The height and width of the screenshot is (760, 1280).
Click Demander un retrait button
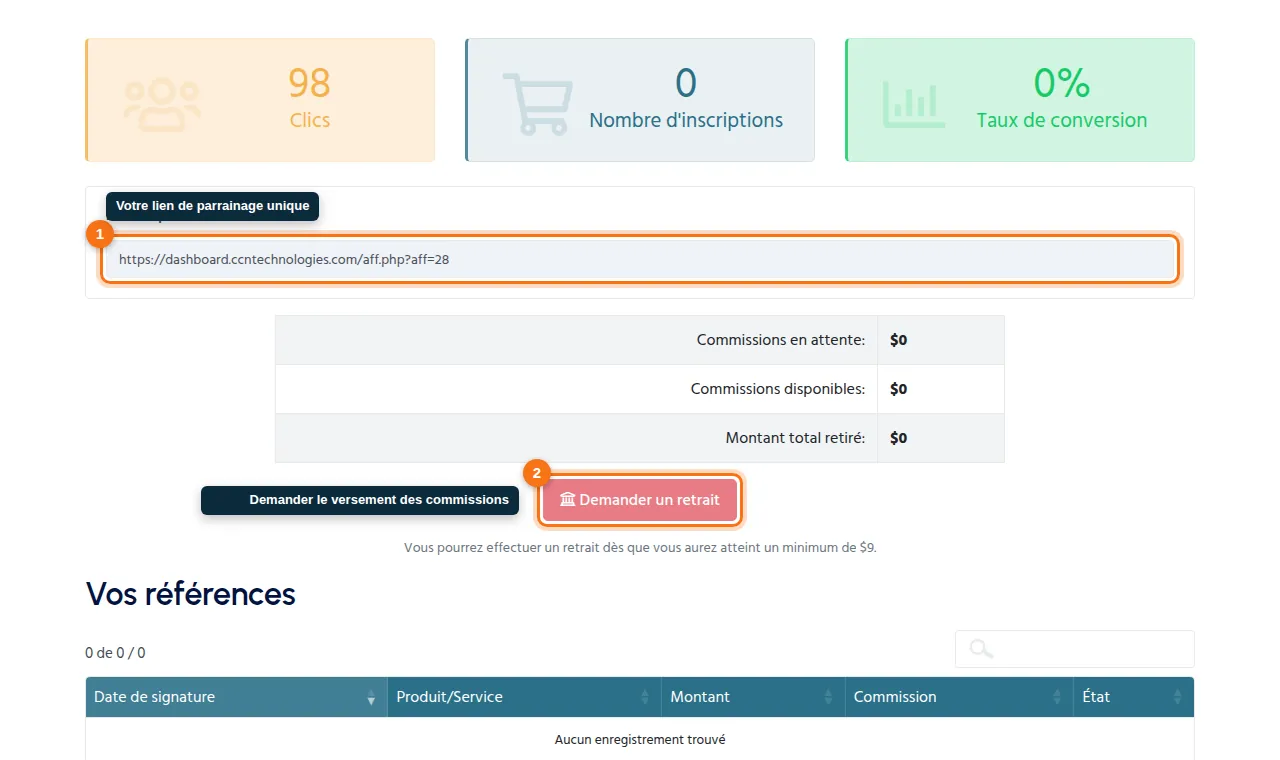pyautogui.click(x=640, y=500)
